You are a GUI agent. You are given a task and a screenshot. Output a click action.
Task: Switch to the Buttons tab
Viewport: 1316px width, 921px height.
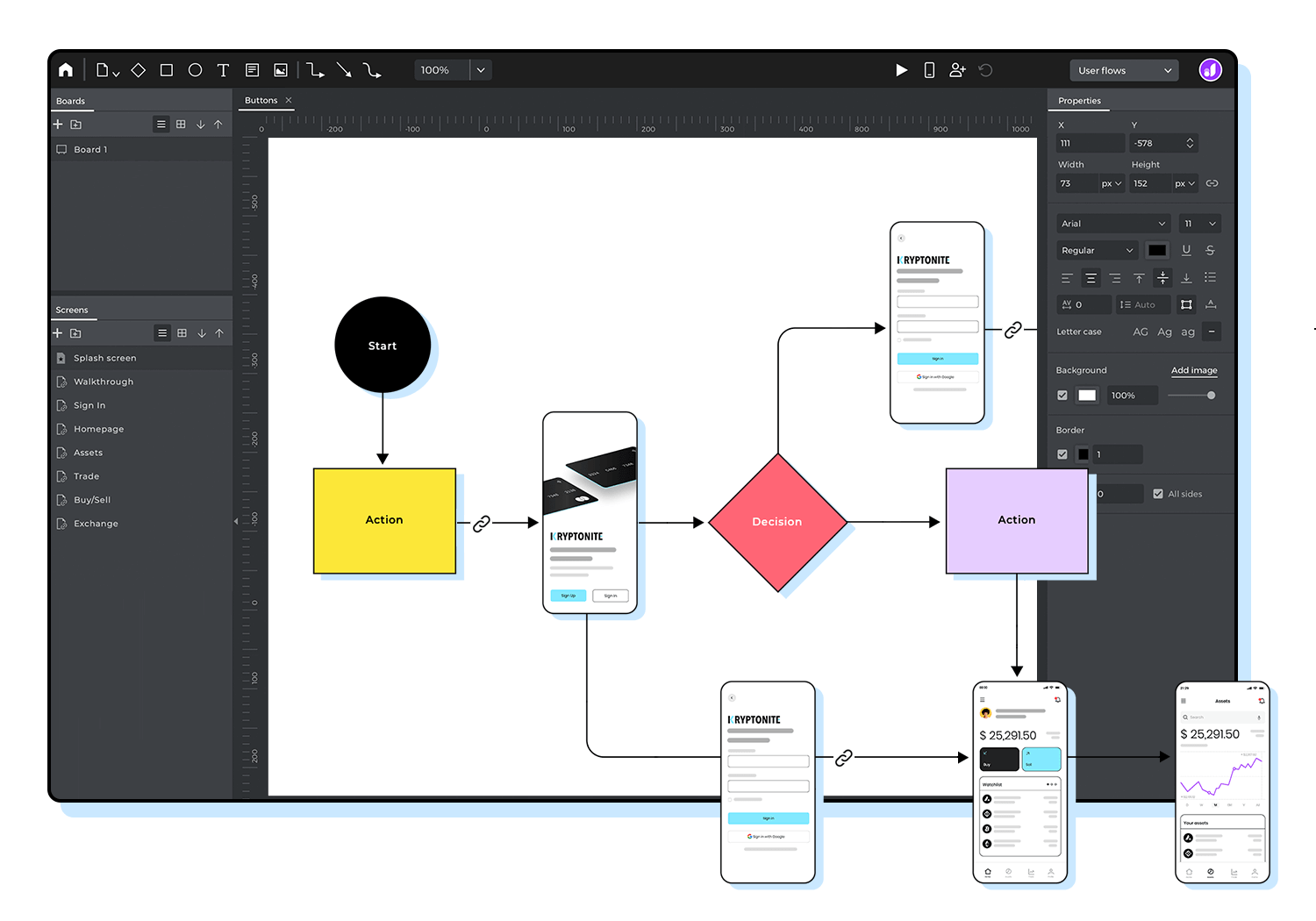[x=261, y=101]
